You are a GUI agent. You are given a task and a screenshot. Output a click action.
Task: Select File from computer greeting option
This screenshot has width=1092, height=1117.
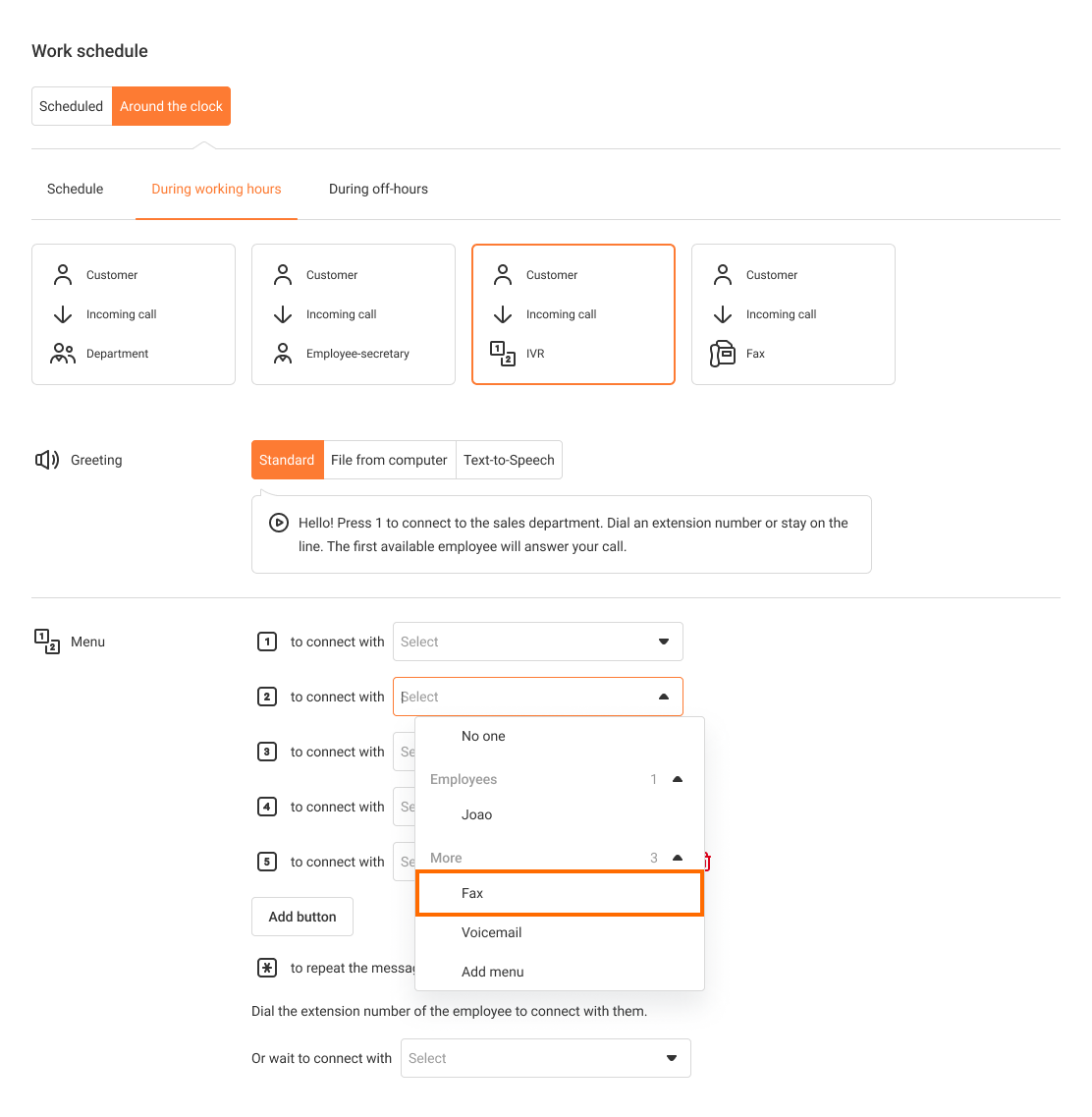click(390, 460)
